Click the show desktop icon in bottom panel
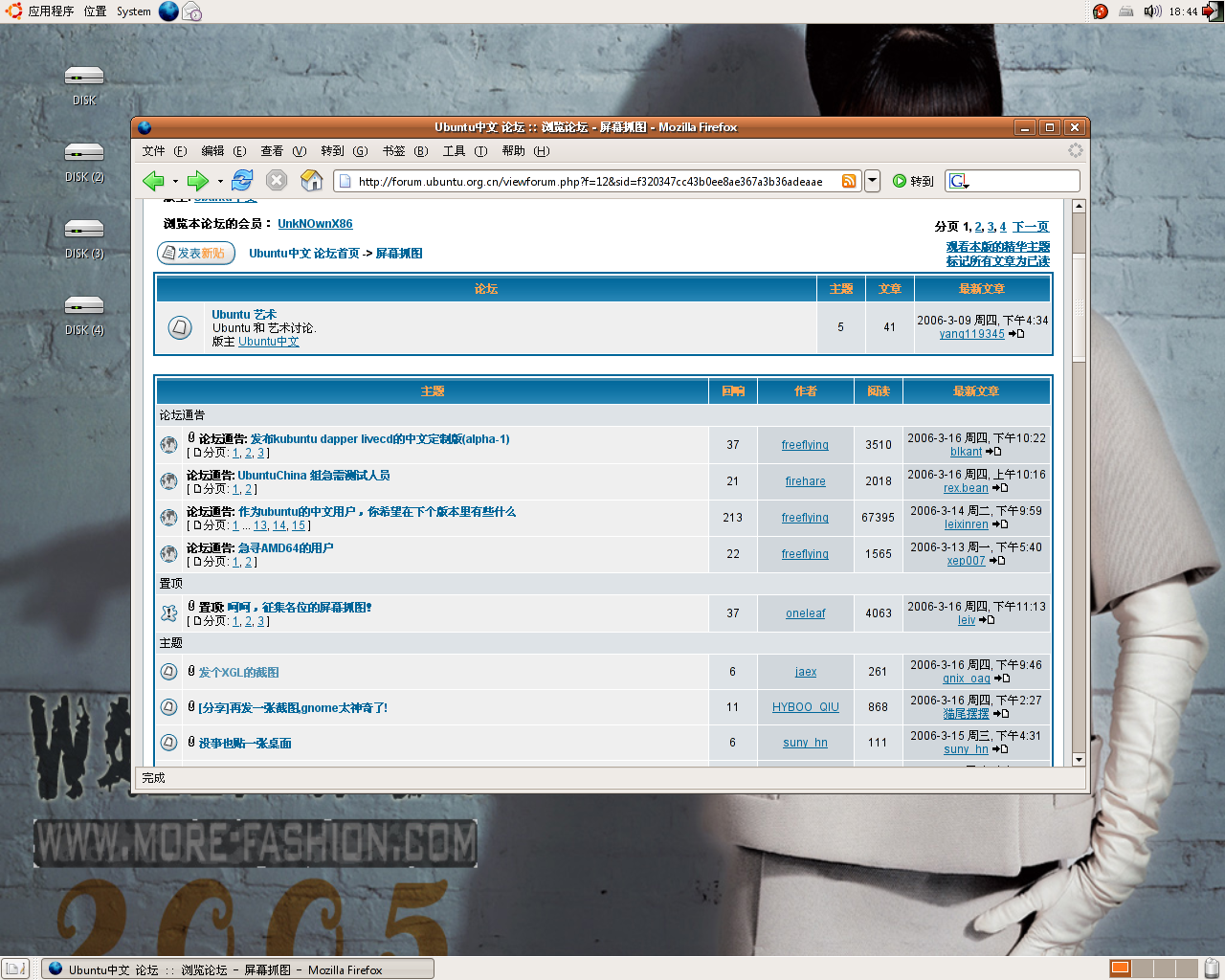This screenshot has height=980, width=1225. pyautogui.click(x=15, y=969)
